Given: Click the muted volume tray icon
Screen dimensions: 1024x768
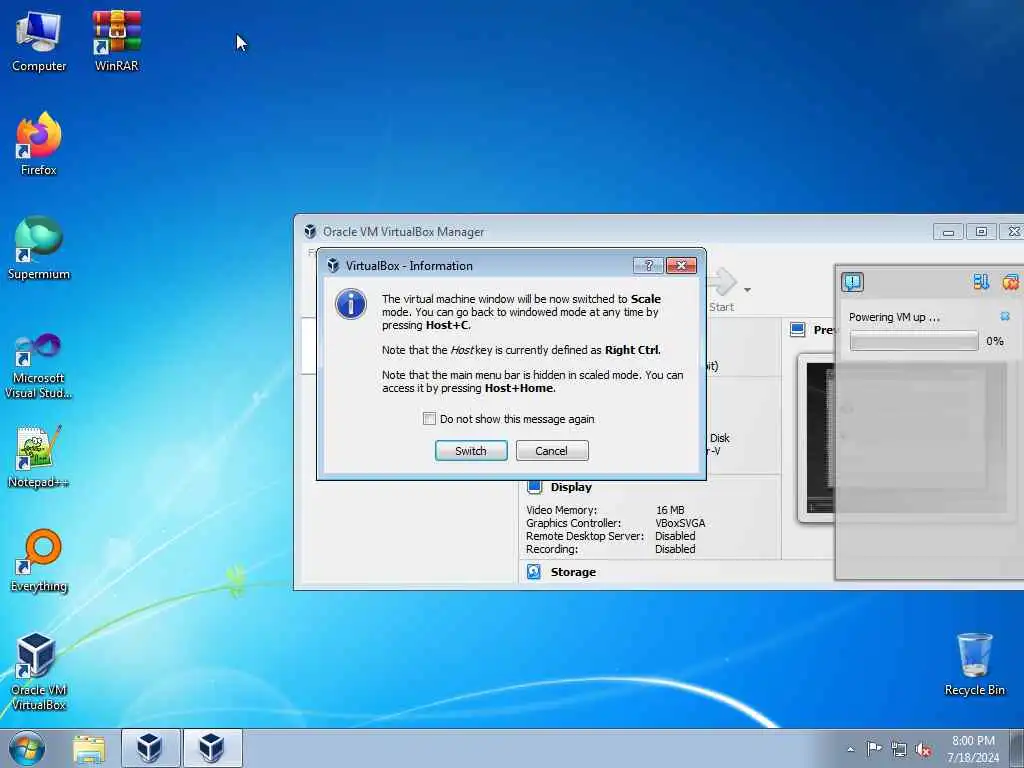Looking at the screenshot, I should tap(923, 750).
